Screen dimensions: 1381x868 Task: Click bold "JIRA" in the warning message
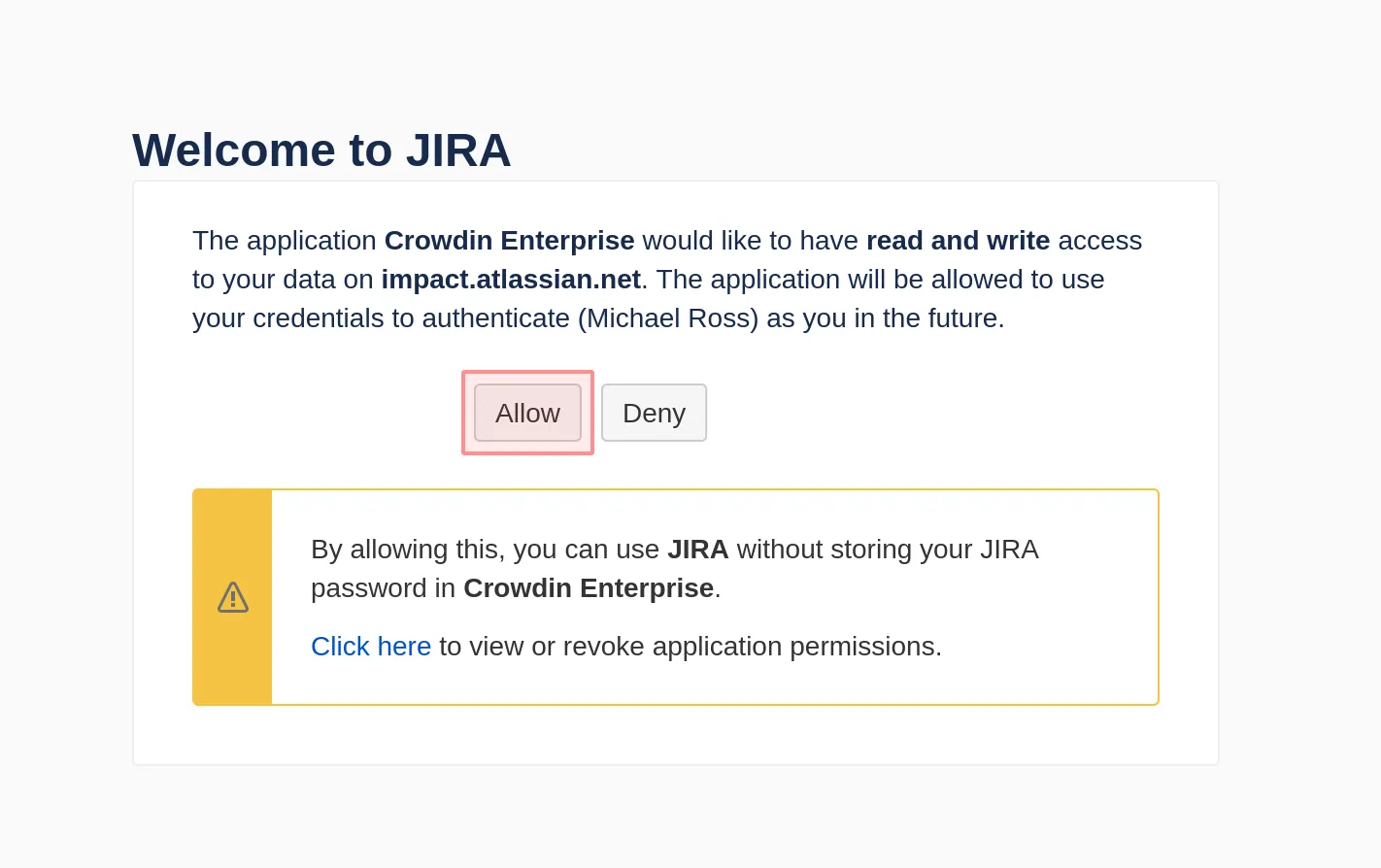click(697, 550)
